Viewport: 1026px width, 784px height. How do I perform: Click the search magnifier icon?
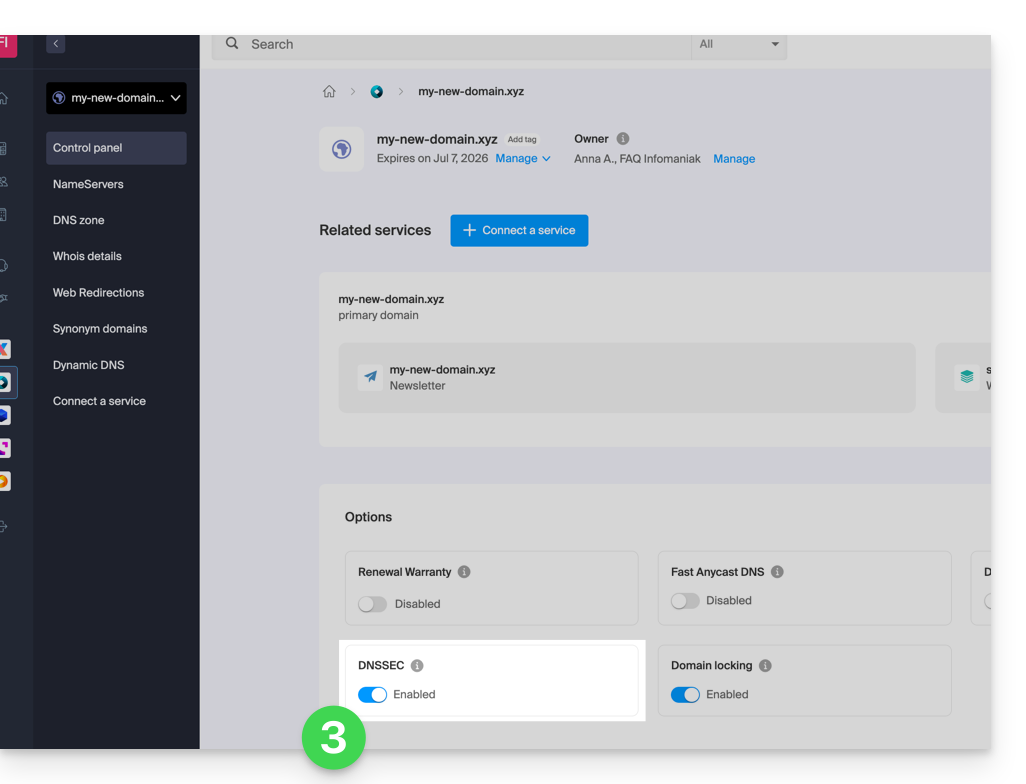(232, 43)
